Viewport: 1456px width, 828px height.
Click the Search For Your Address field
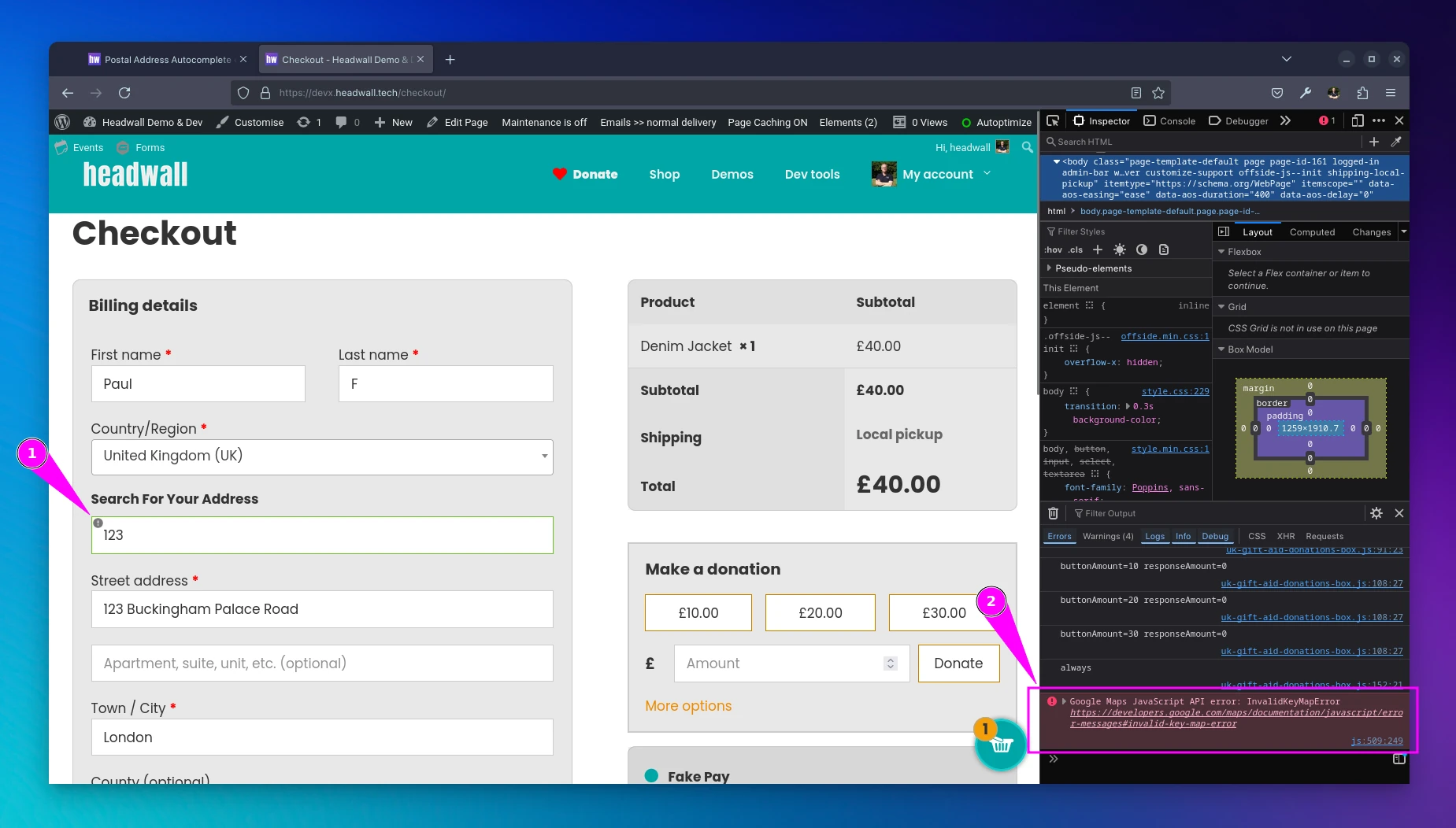[x=322, y=535]
